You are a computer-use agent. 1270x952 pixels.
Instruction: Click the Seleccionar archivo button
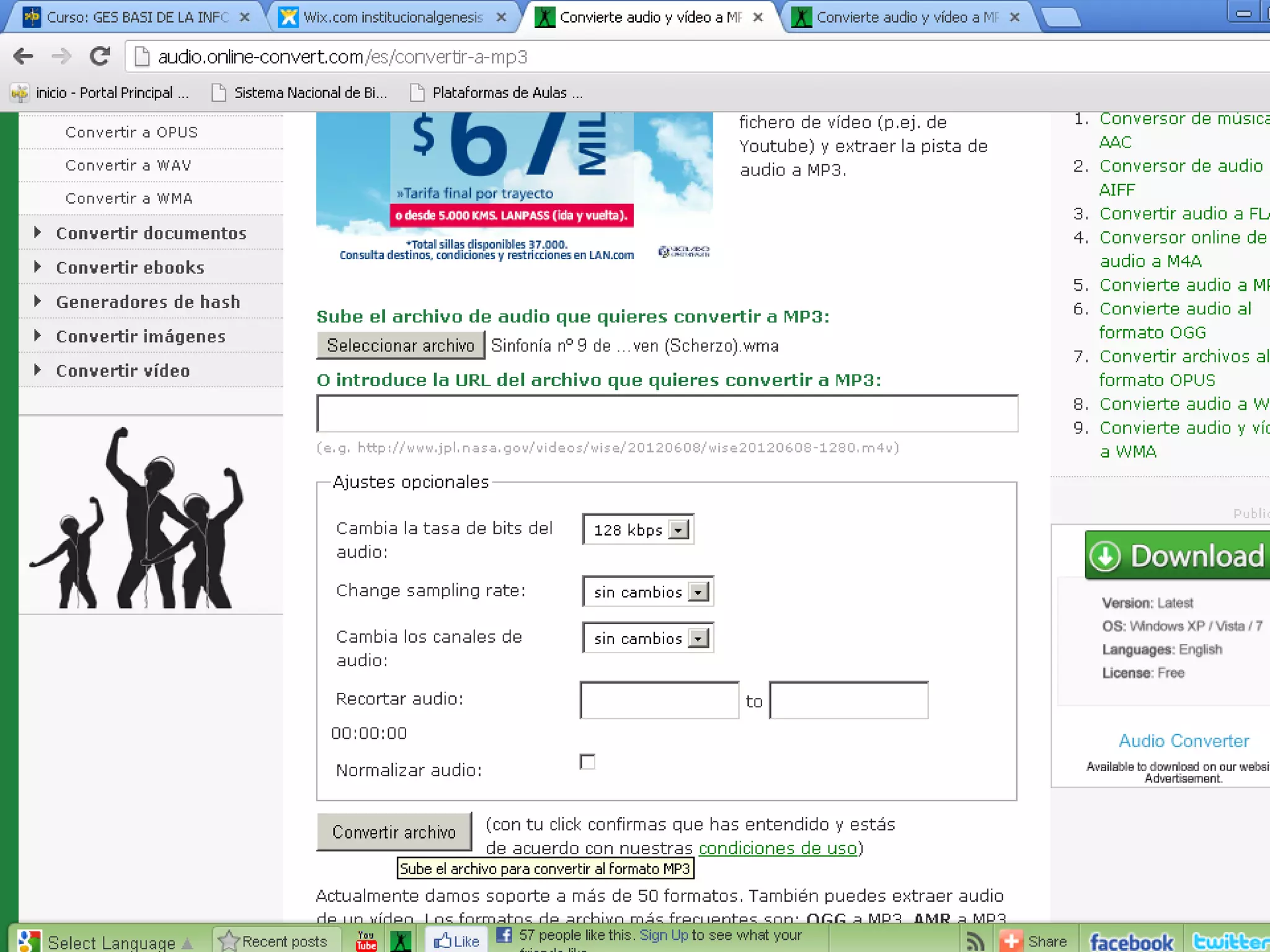(x=401, y=345)
